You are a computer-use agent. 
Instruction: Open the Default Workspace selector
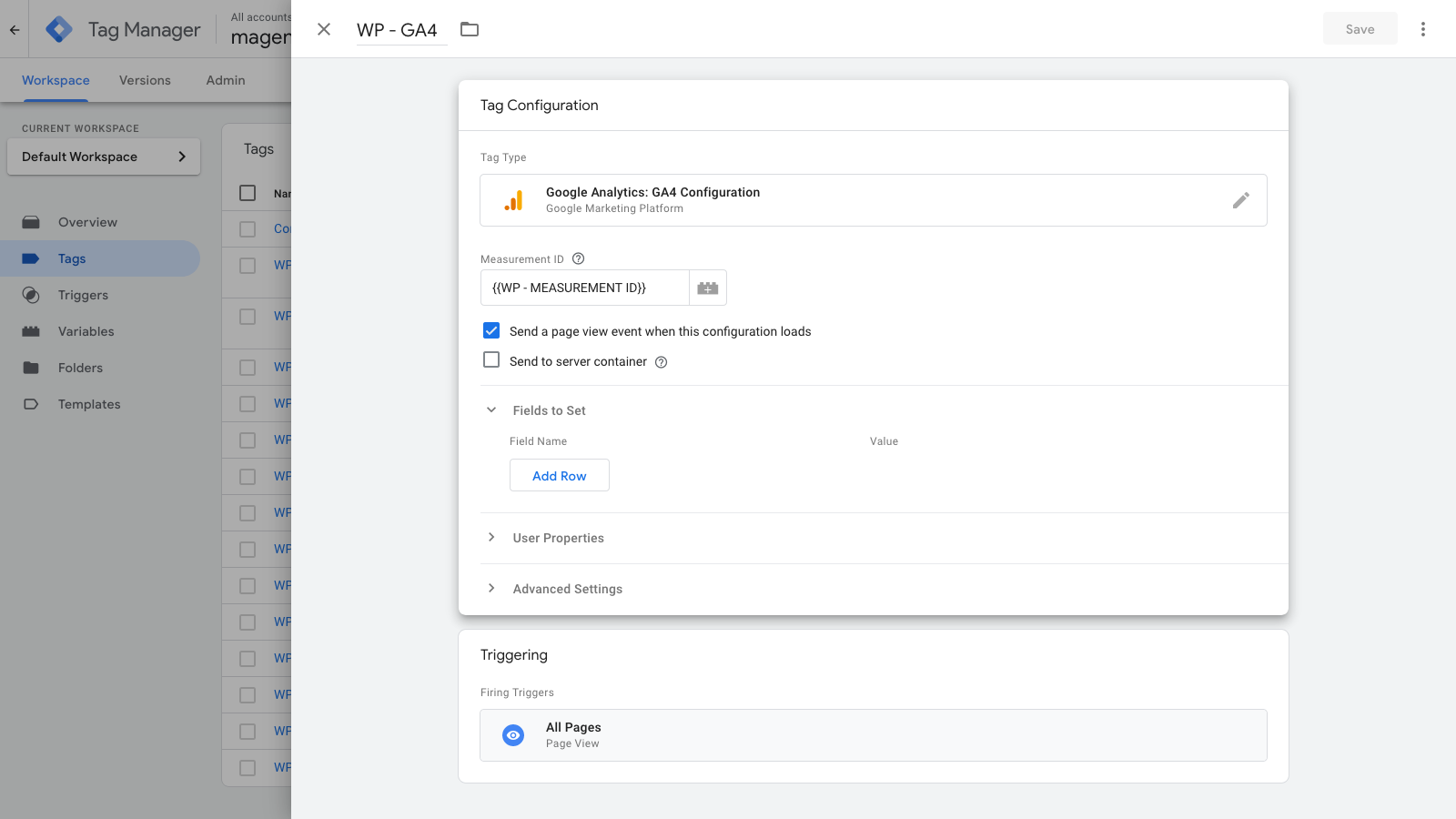(x=104, y=157)
